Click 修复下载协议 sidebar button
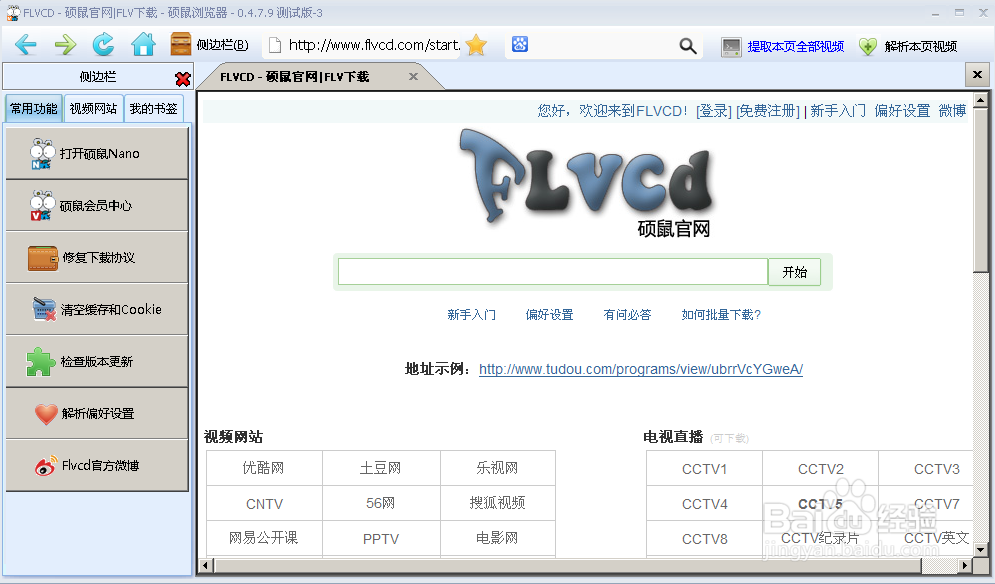This screenshot has height=584, width=995. (97, 257)
